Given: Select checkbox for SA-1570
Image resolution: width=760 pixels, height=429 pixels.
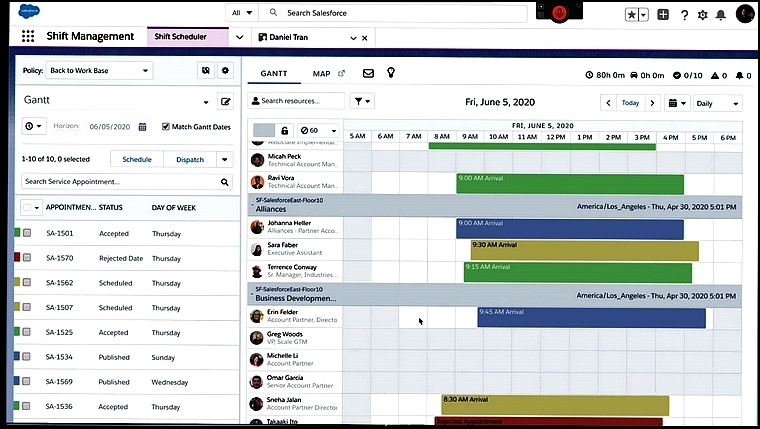Looking at the screenshot, I should pyautogui.click(x=27, y=258).
